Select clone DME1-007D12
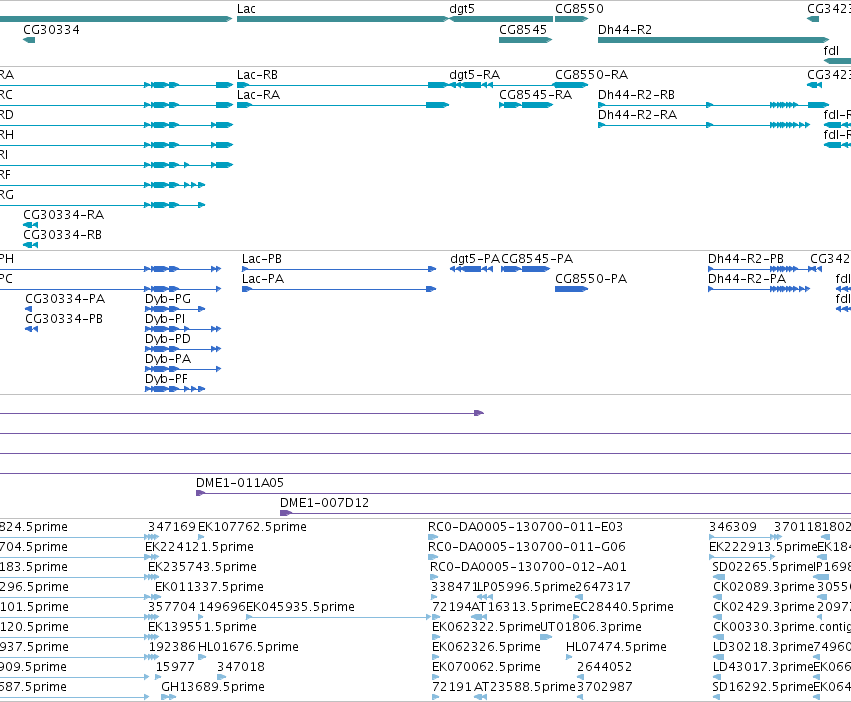Viewport: 851px width, 702px height. point(566,513)
